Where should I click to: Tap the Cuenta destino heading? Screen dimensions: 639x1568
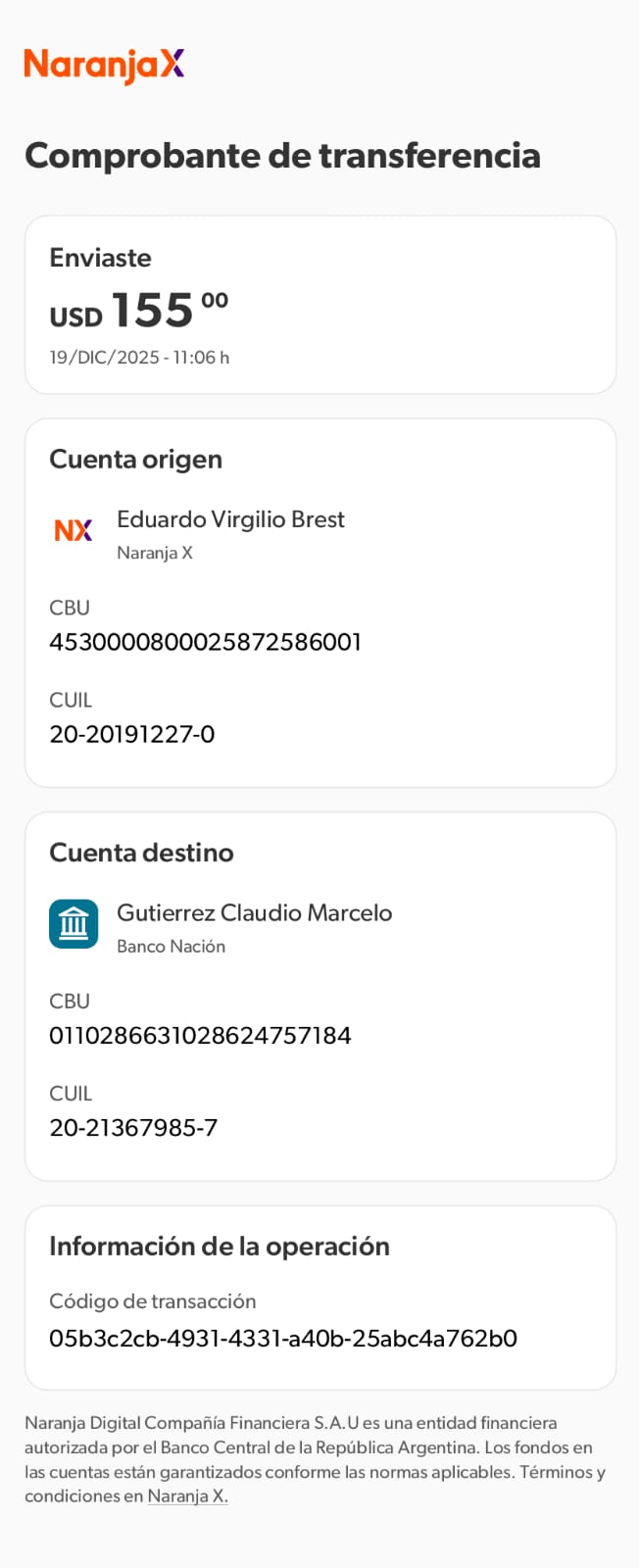tap(141, 853)
